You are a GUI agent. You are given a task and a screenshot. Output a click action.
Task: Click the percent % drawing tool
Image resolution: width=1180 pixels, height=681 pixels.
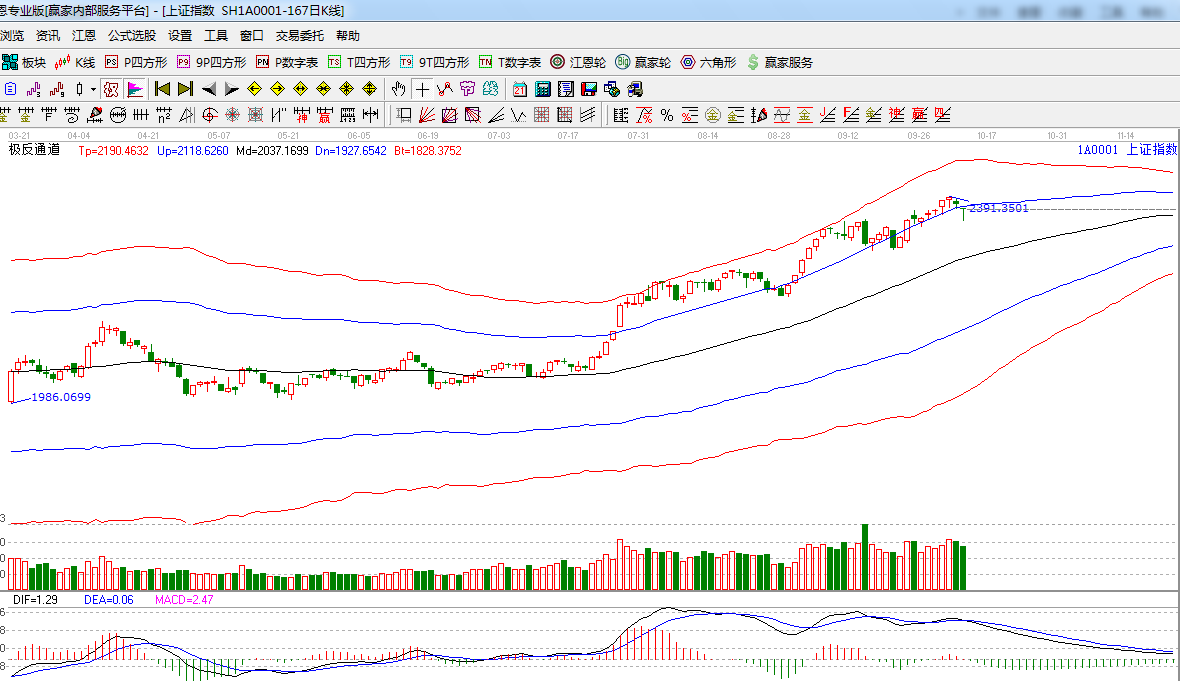click(667, 114)
